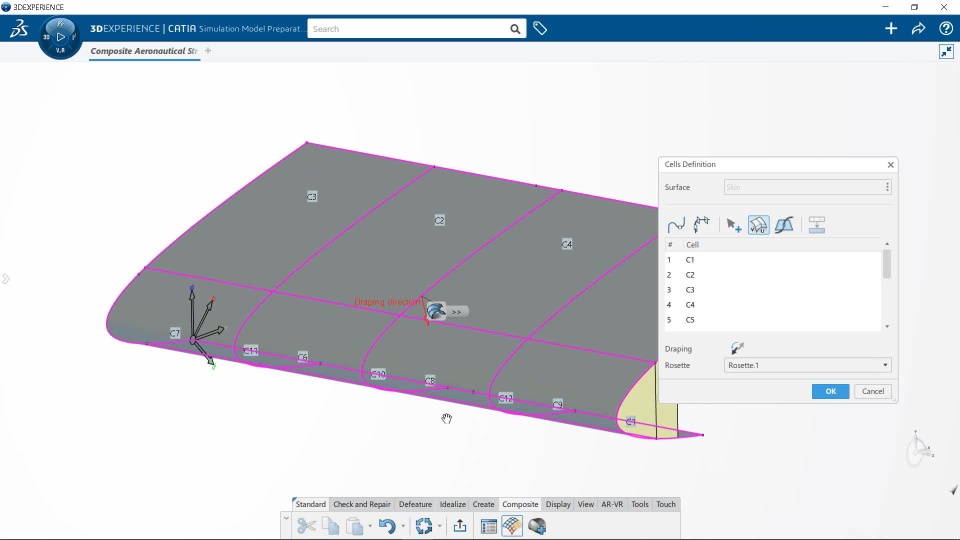Select the Composite Aeronautical Str tab
Screen dimensions: 960x540
point(144,51)
